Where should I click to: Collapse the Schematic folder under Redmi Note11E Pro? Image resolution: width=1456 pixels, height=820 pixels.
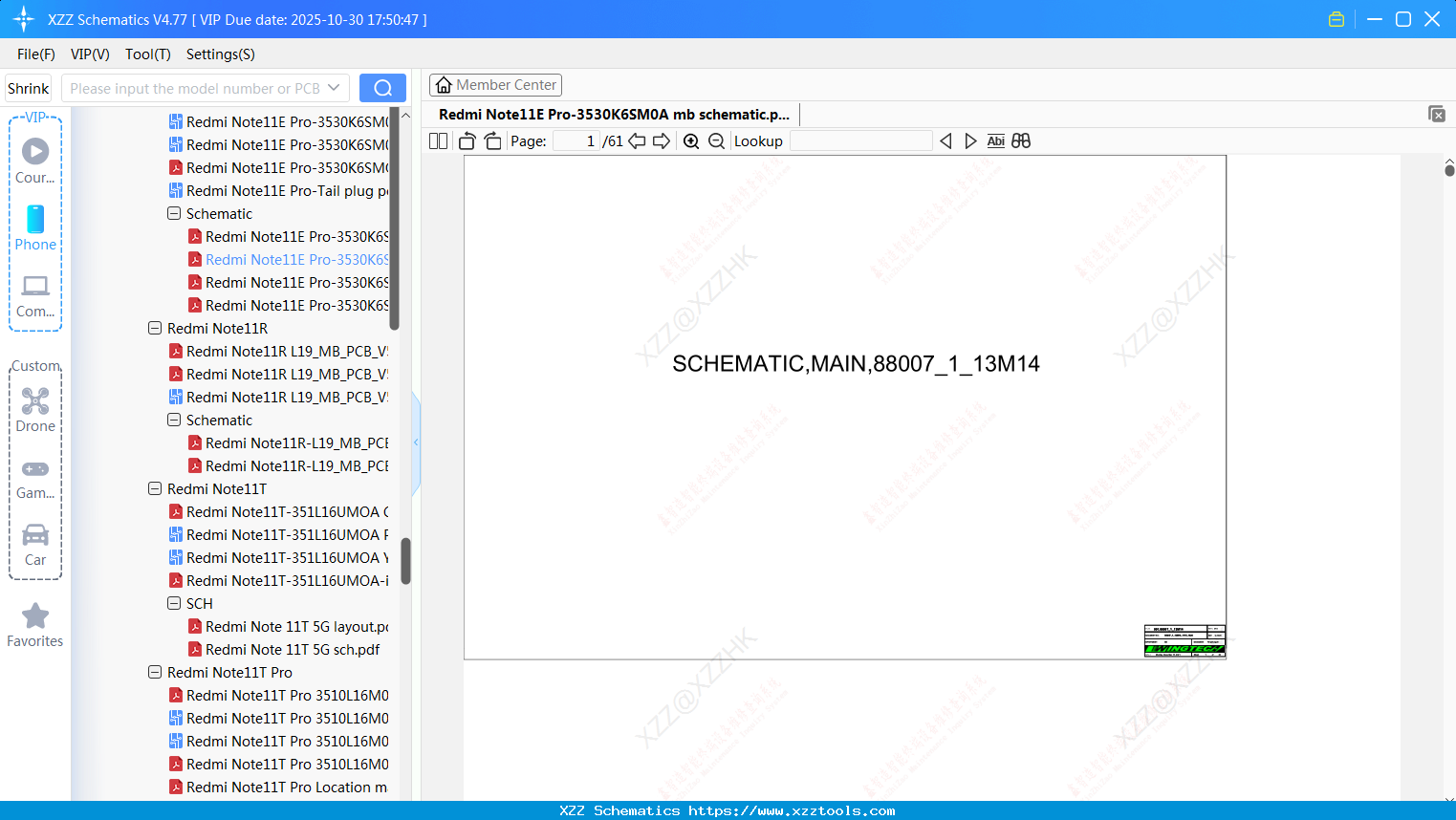point(172,213)
